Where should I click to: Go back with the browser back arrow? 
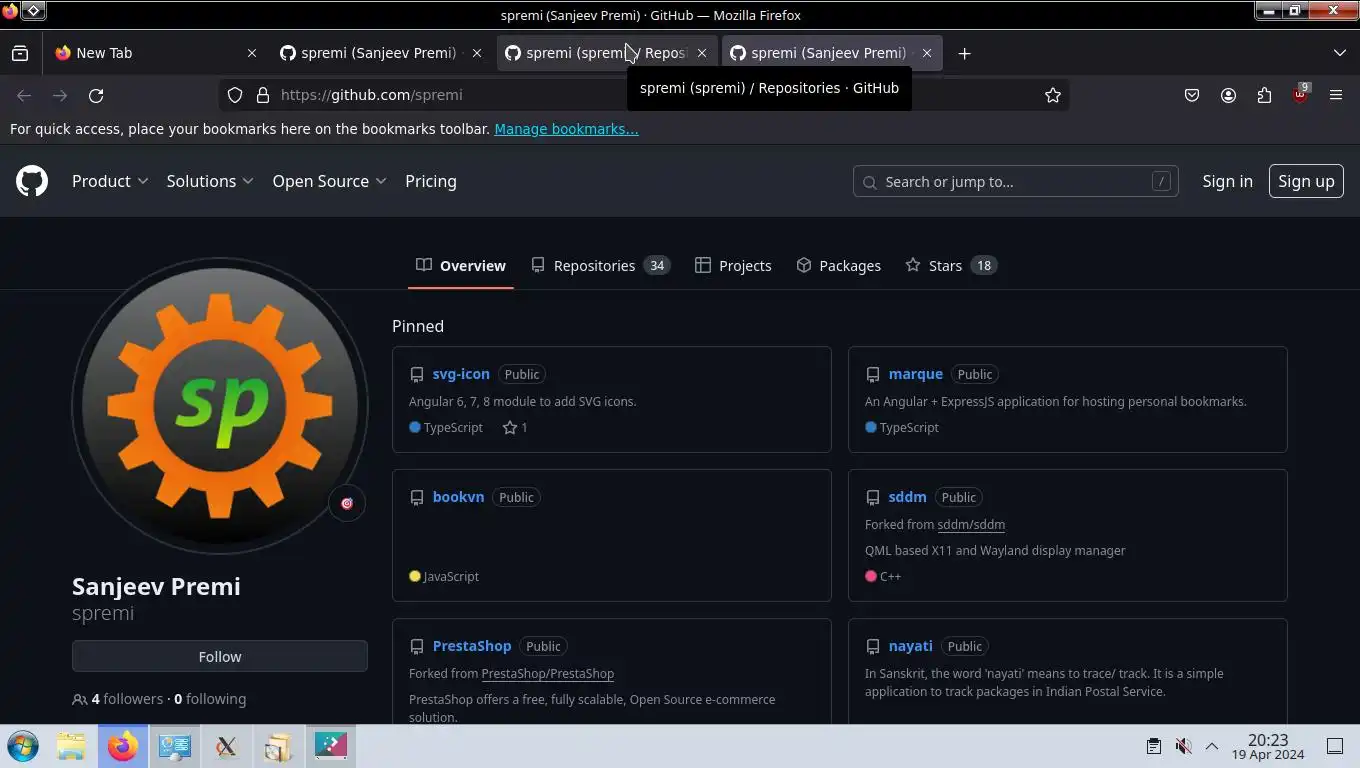point(24,95)
